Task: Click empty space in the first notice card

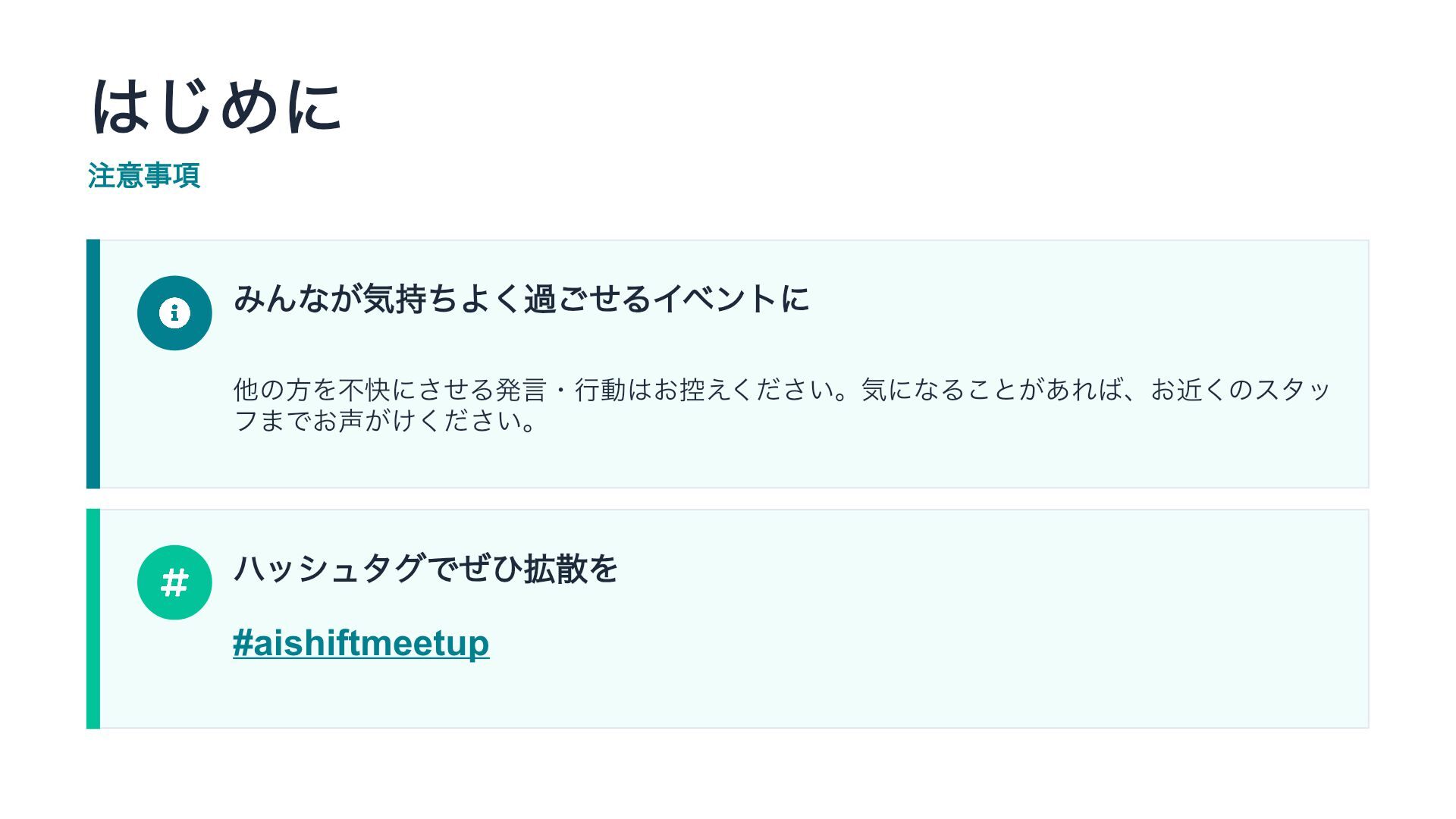Action: pos(1062,303)
